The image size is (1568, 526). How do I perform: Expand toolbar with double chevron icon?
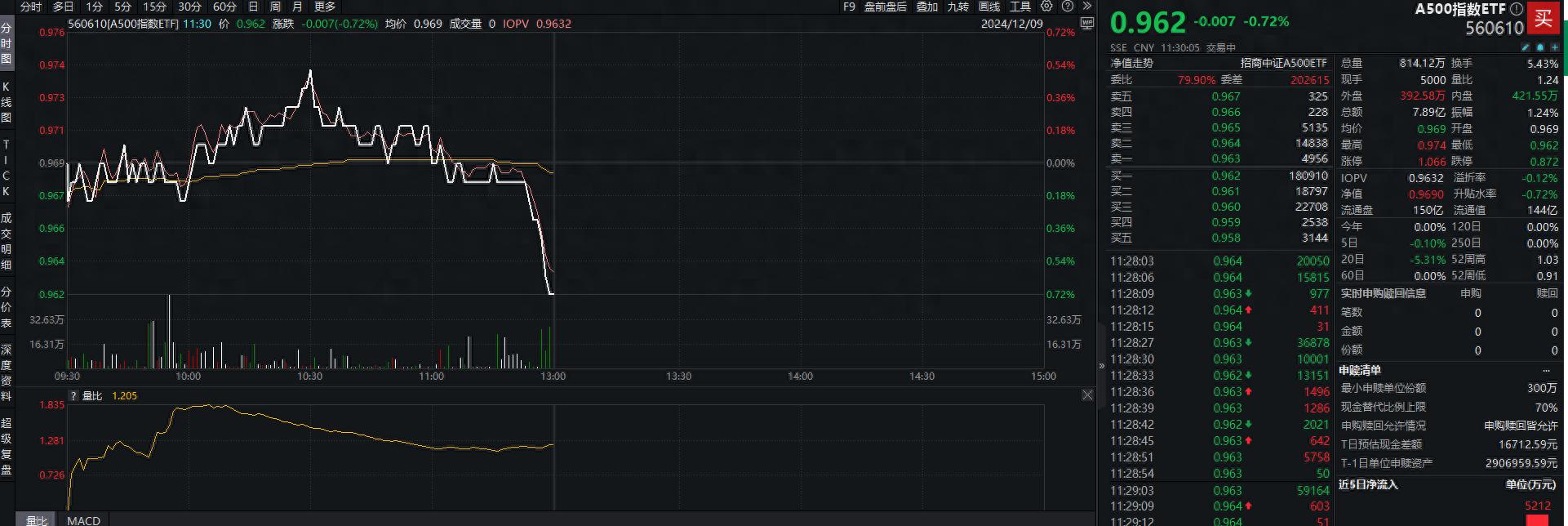1086,7
